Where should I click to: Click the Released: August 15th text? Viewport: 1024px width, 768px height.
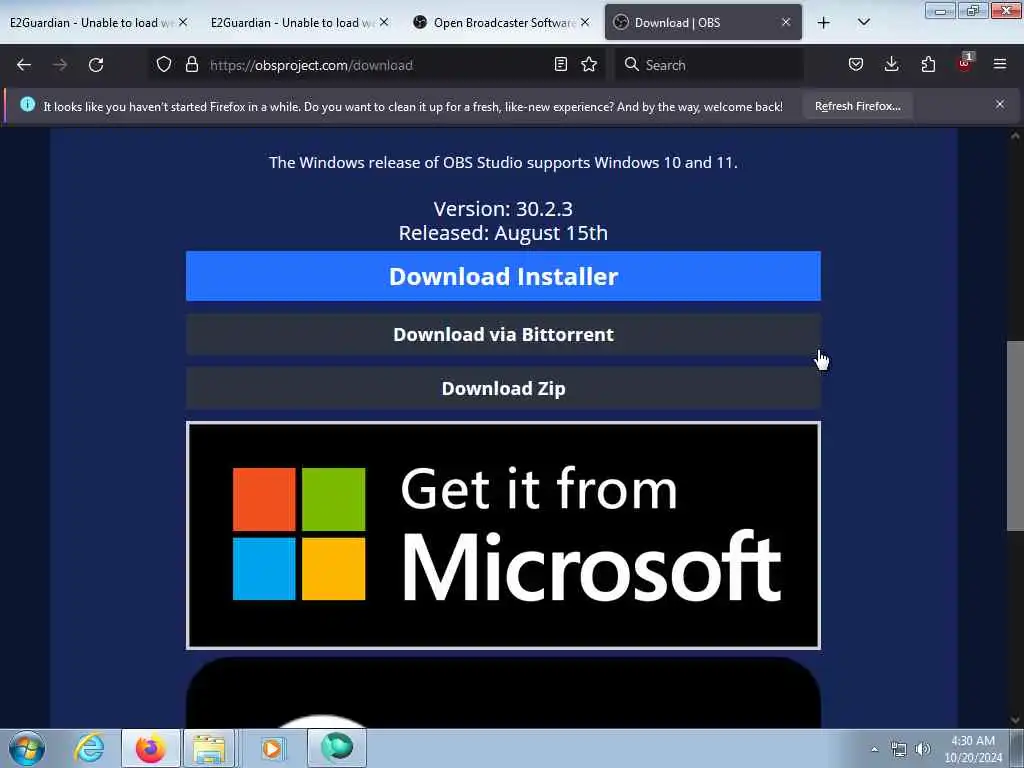tap(503, 233)
